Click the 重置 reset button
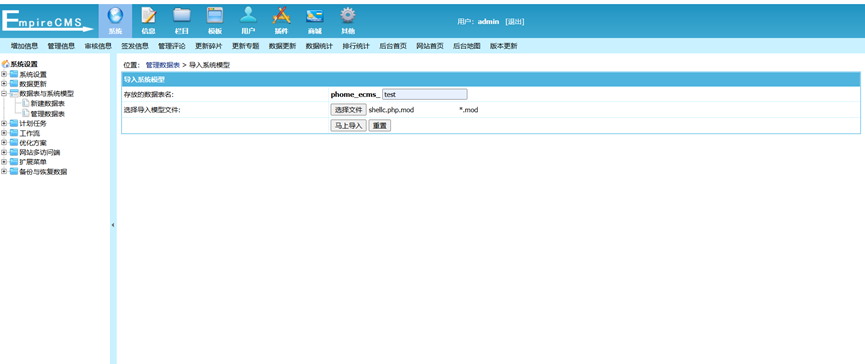This screenshot has height=364, width=865. [380, 126]
